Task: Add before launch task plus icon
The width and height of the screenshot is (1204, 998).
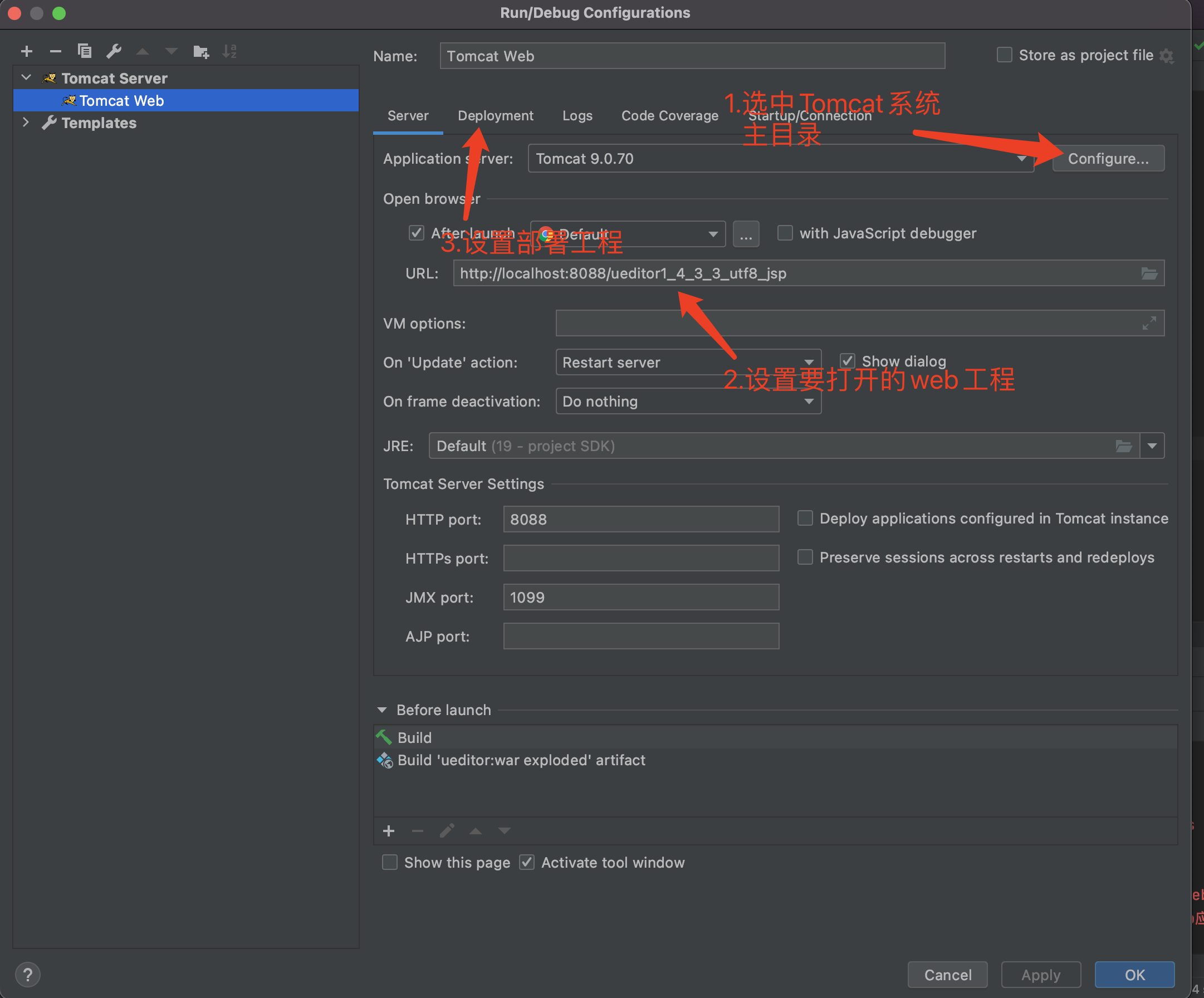Action: [389, 830]
